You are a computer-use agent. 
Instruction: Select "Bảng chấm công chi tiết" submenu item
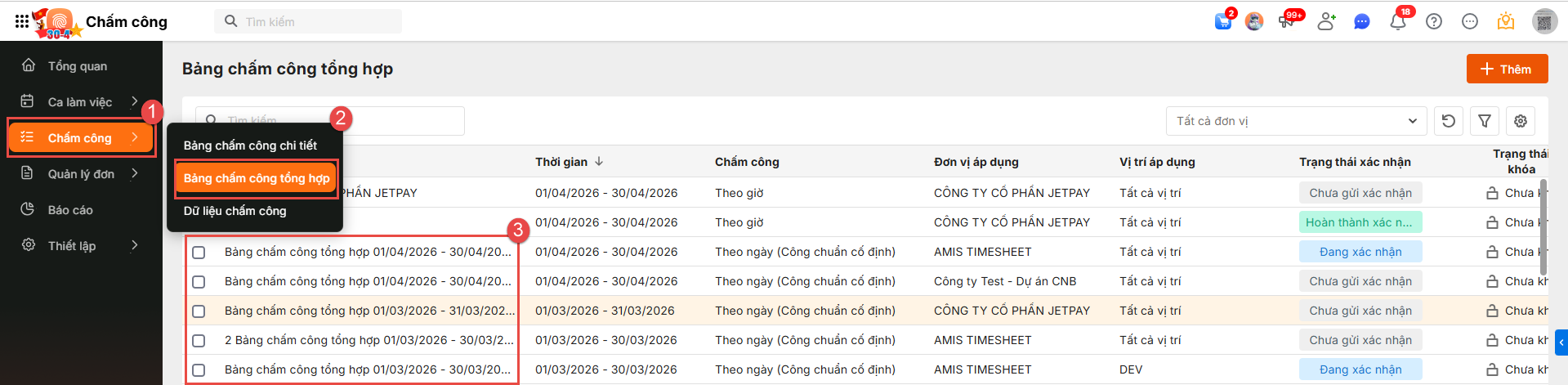250,145
